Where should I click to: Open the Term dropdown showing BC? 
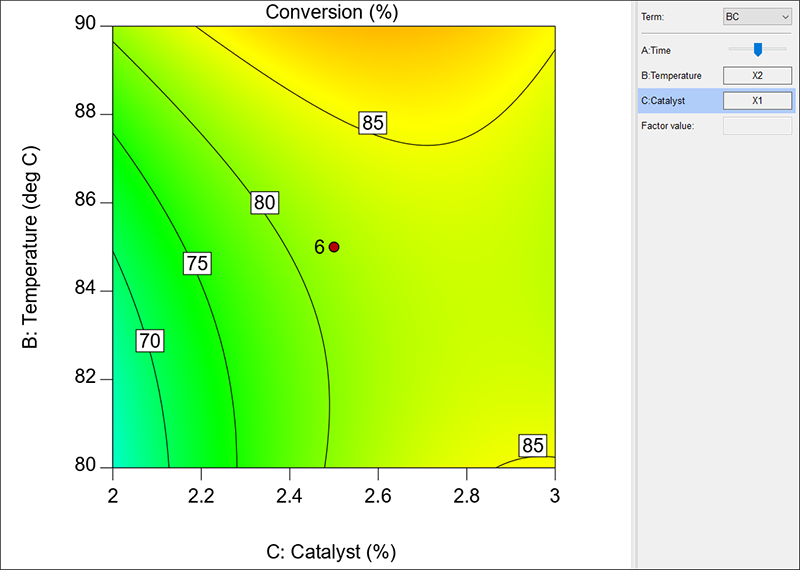(757, 17)
